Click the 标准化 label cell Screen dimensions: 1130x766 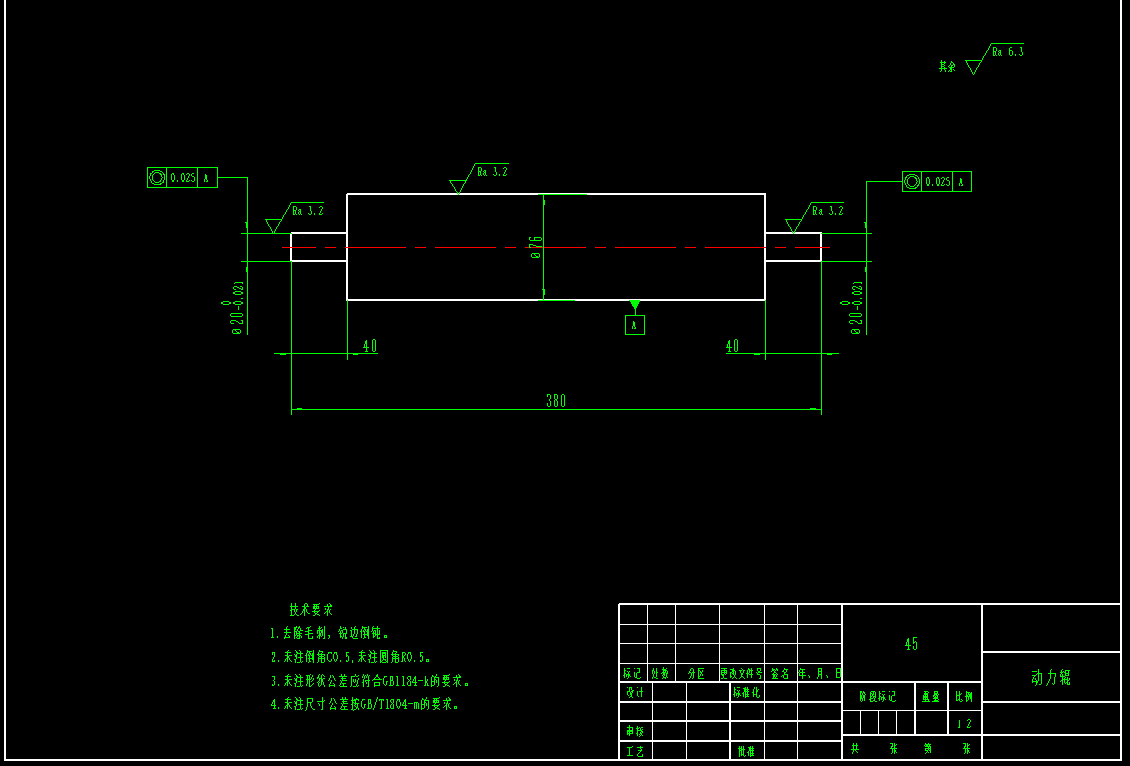point(747,692)
